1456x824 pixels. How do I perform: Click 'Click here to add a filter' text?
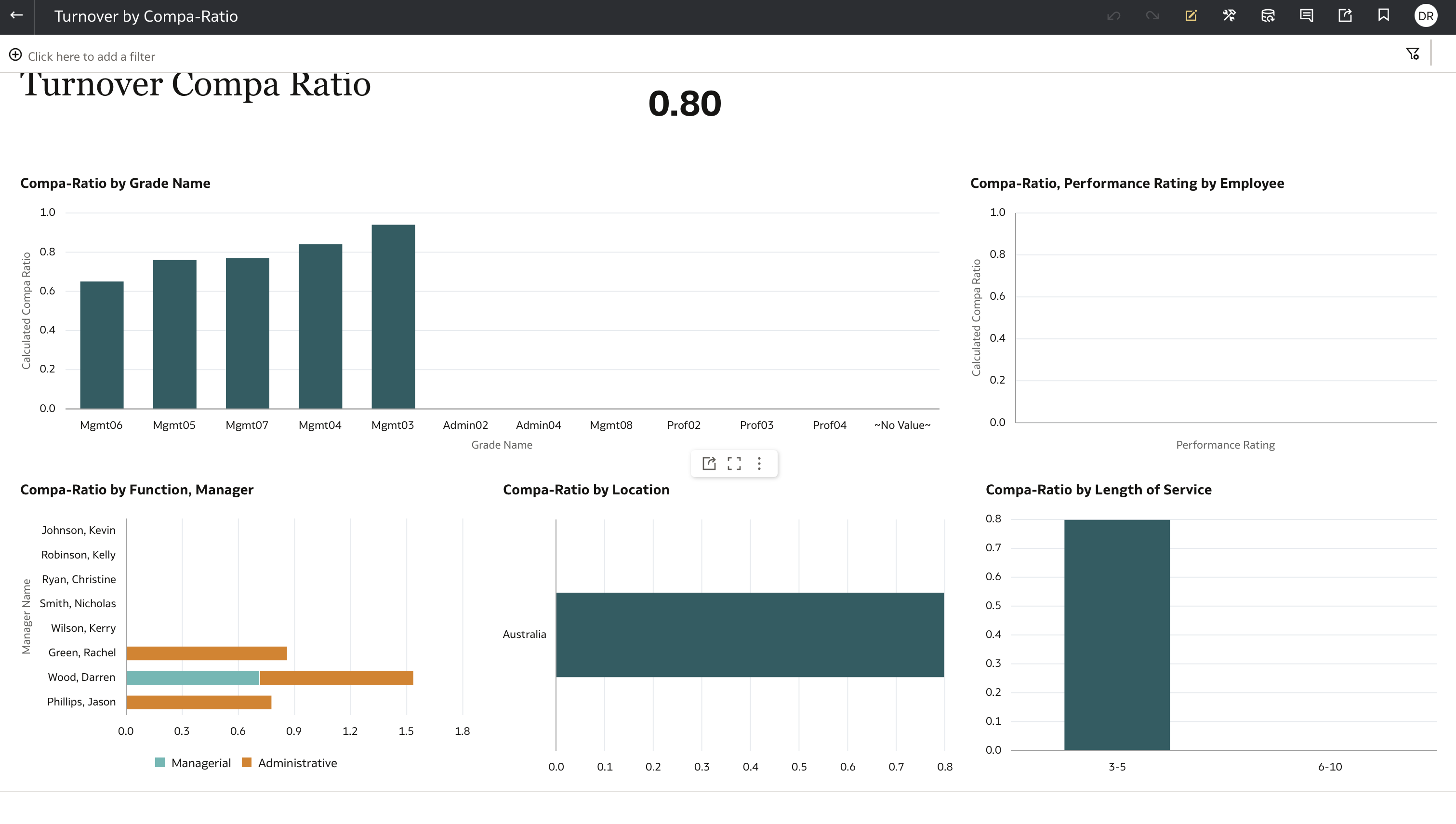tap(91, 56)
